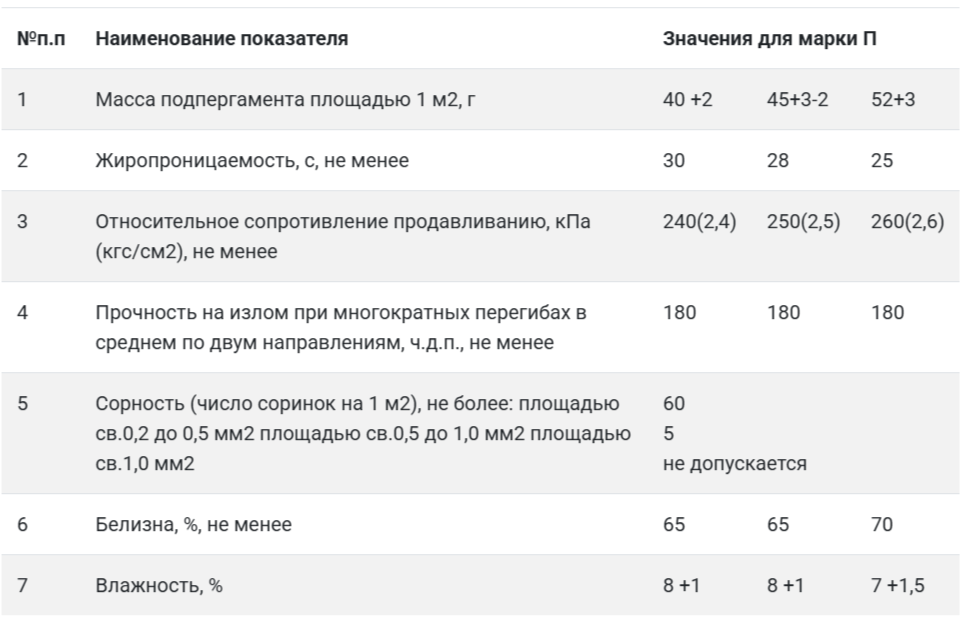
Task: Click the value '52+3' in the mass row
Action: [x=893, y=99]
